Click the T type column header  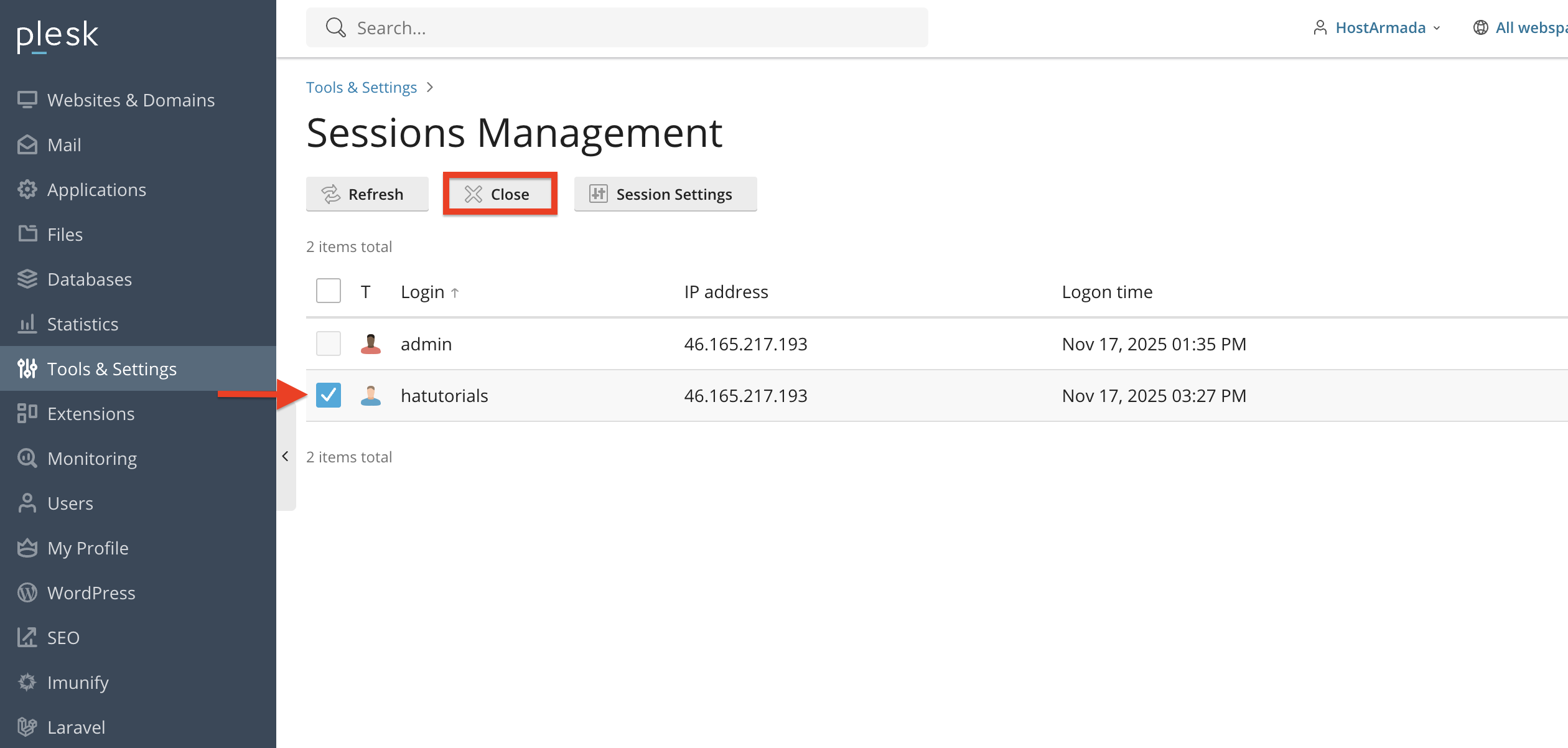[x=366, y=292]
